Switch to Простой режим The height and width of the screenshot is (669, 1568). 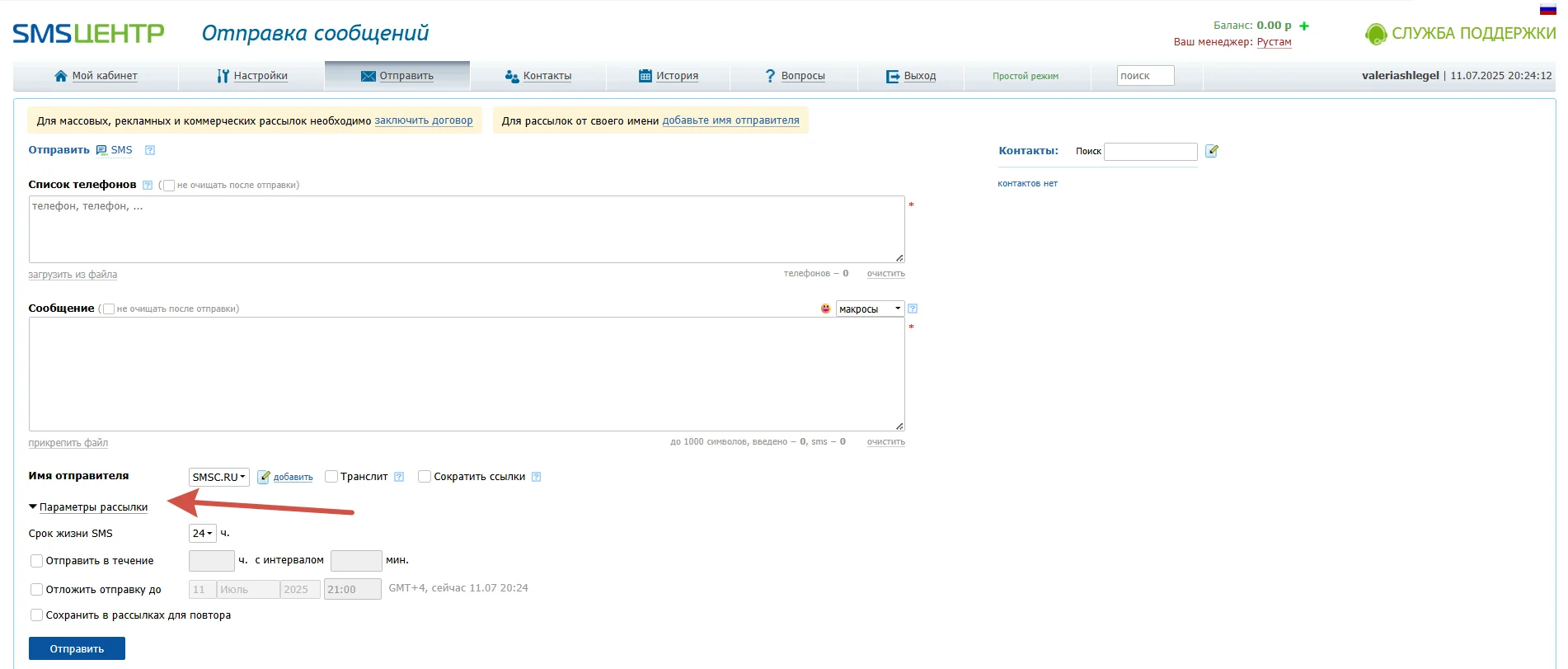(x=1026, y=76)
